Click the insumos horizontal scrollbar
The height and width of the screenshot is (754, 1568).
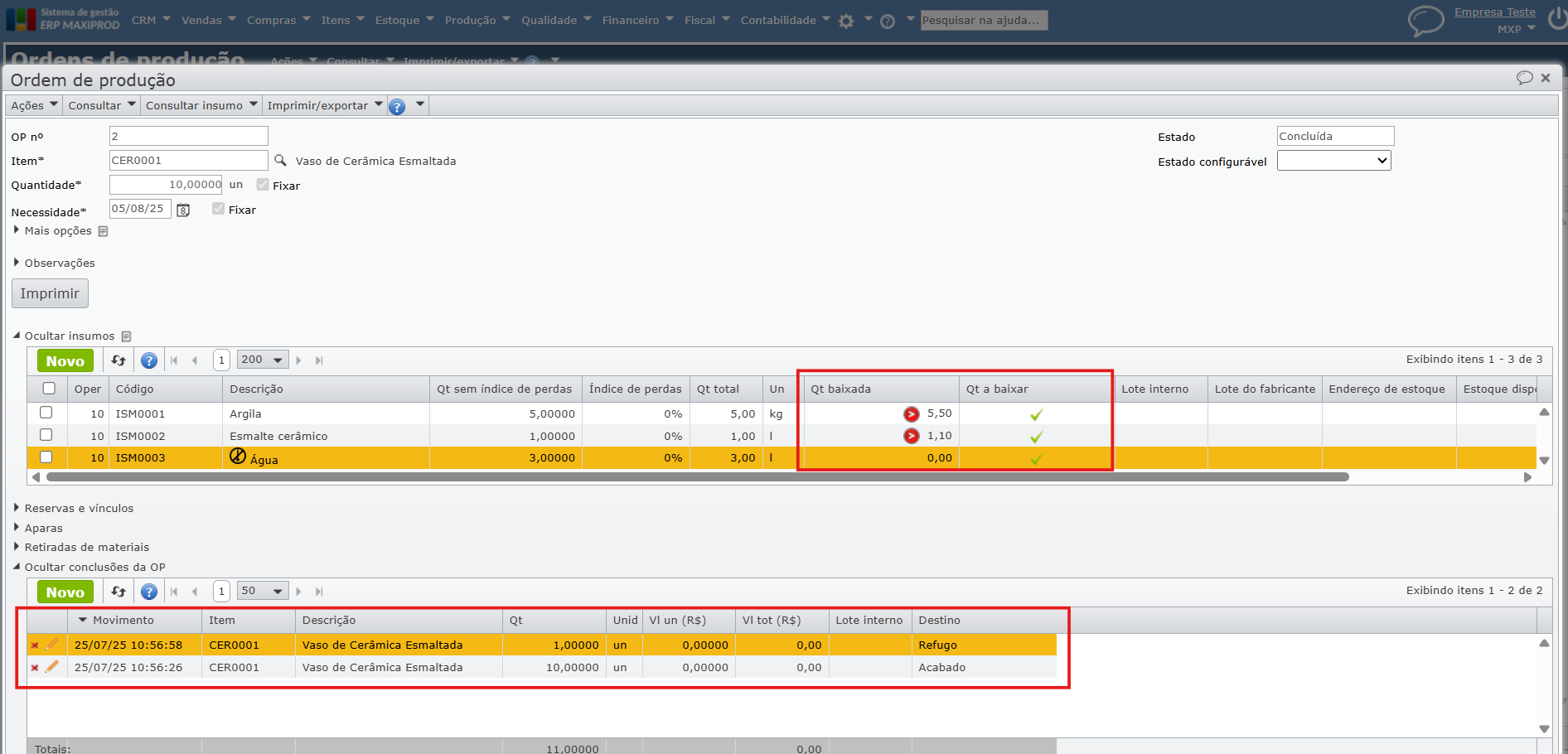(x=698, y=477)
